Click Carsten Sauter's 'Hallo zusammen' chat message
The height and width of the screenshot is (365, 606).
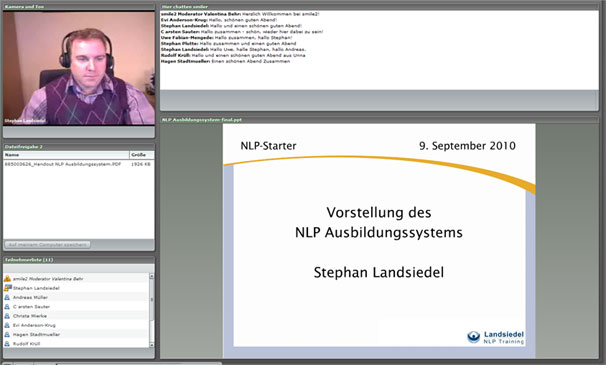[x=242, y=32]
